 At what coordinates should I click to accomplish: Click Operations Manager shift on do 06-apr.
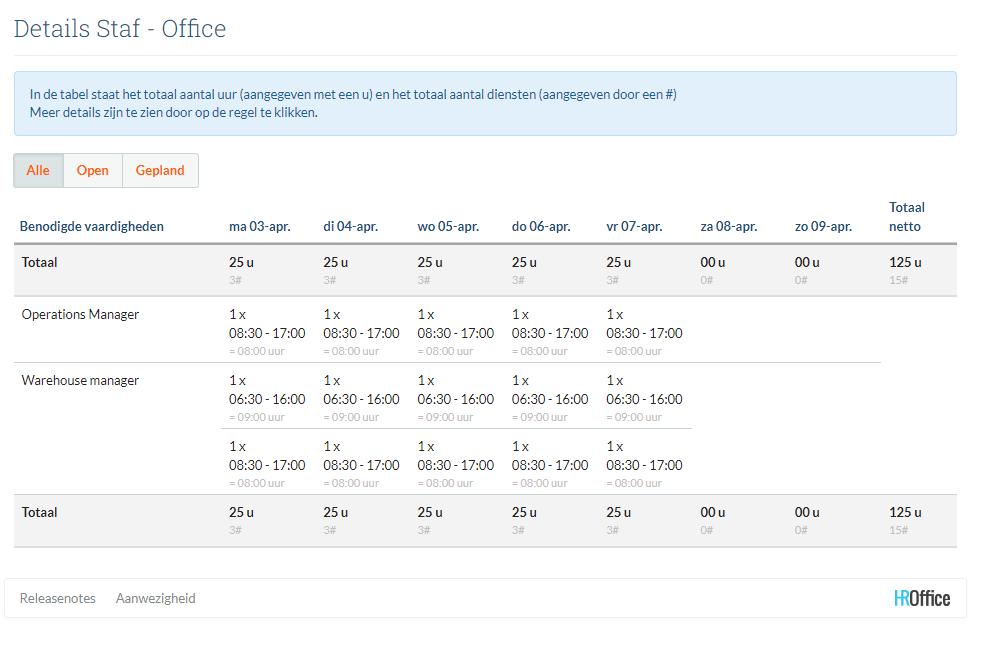(x=550, y=333)
